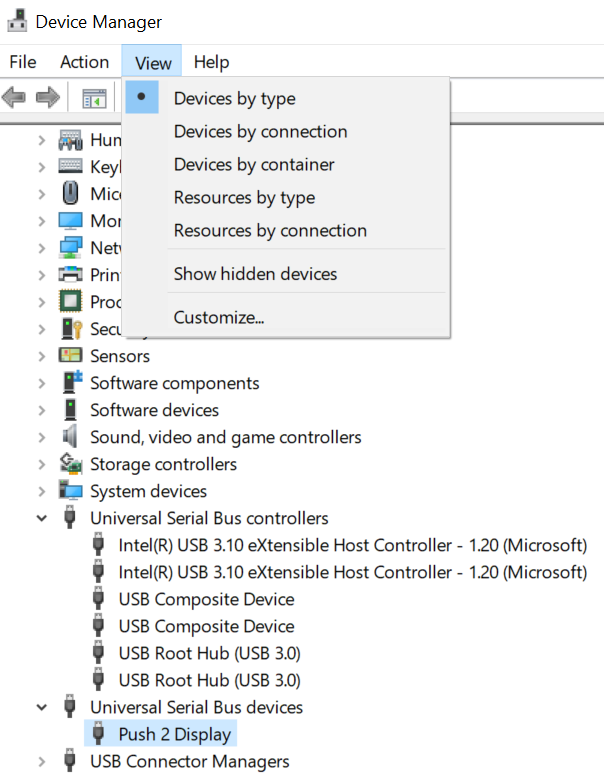Open the Help menu

pyautogui.click(x=211, y=62)
